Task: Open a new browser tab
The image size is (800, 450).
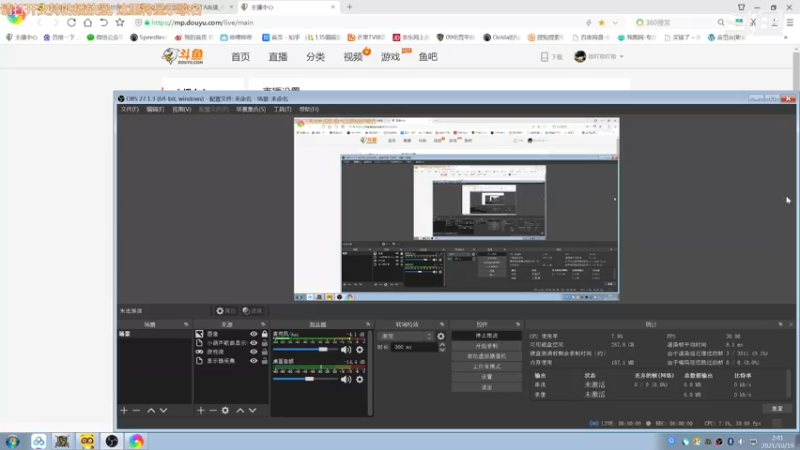Action: [x=349, y=7]
